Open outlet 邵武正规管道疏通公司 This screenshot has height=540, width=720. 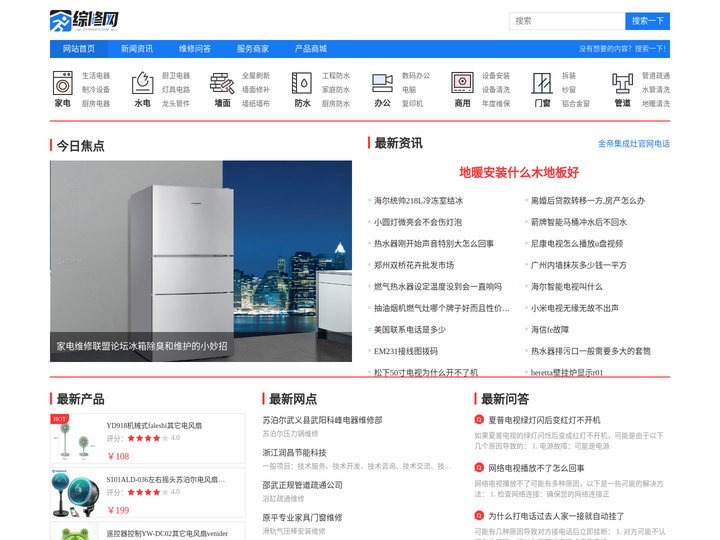303,485
